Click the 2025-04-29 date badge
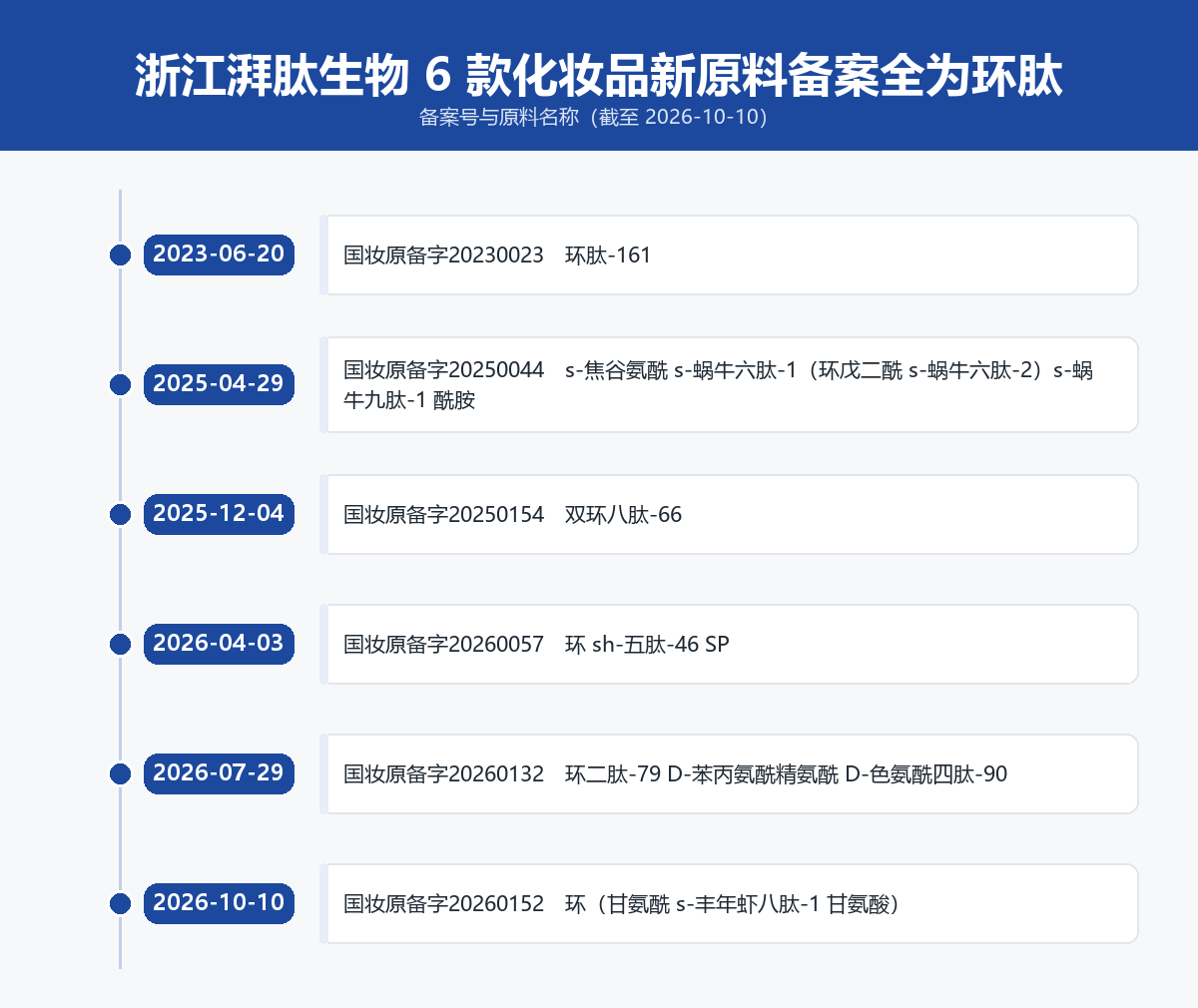The width and height of the screenshot is (1198, 1008). click(x=219, y=384)
